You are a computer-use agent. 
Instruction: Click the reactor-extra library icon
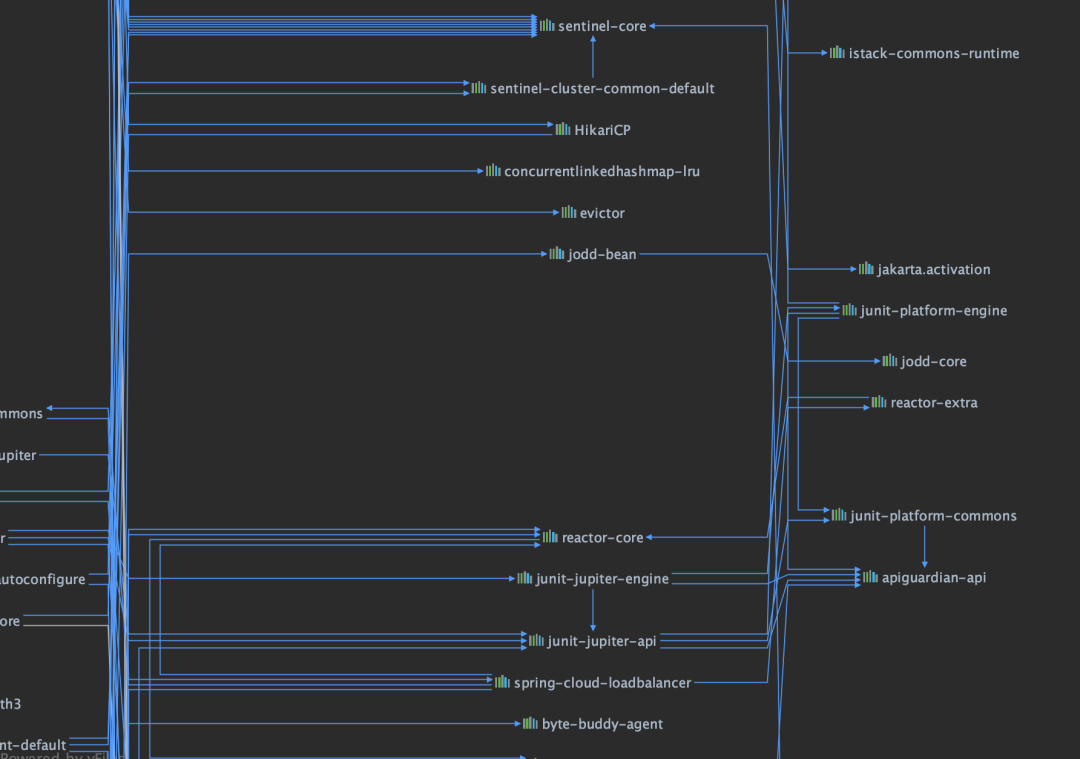click(879, 402)
